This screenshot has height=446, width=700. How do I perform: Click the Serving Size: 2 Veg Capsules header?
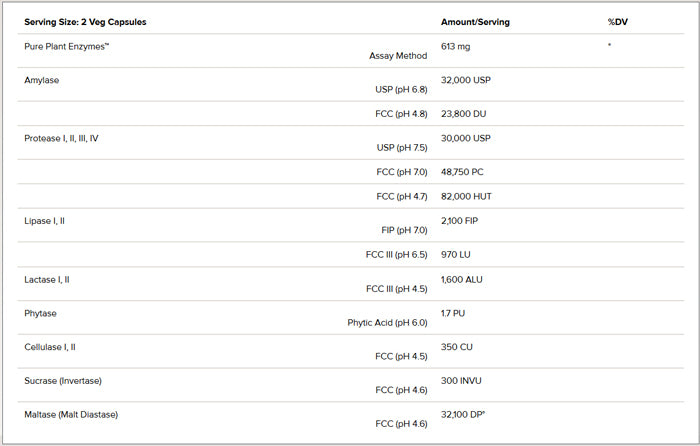(78, 22)
